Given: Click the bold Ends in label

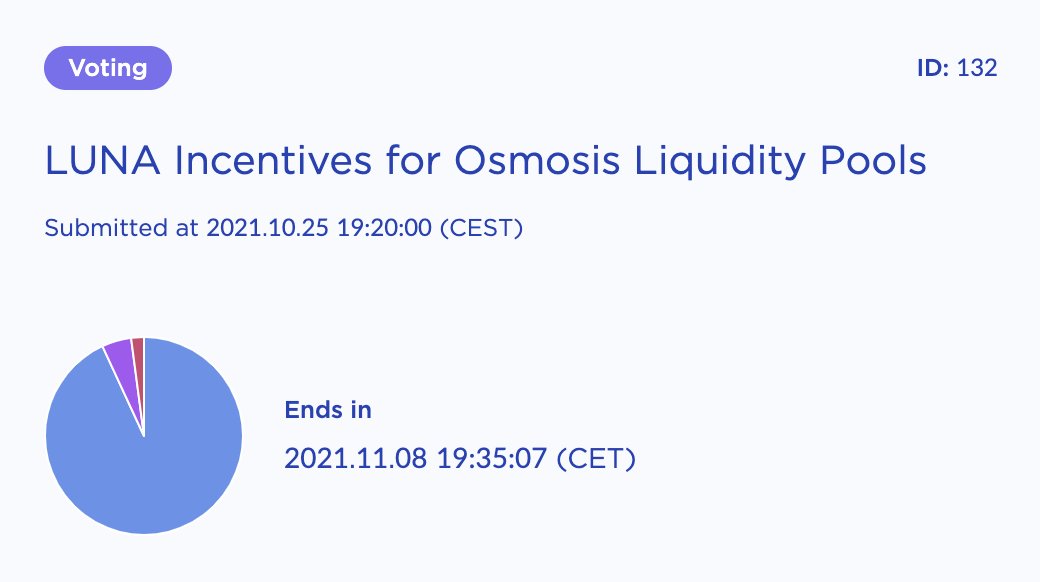Looking at the screenshot, I should coord(328,410).
